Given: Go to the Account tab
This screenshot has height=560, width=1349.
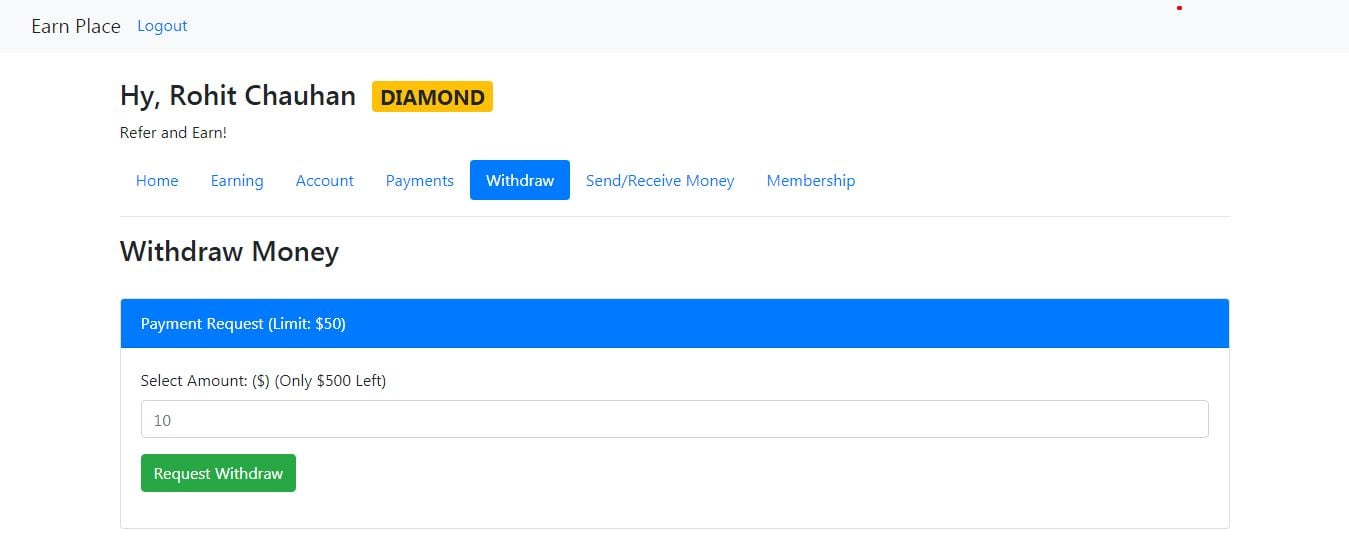Looking at the screenshot, I should 325,181.
